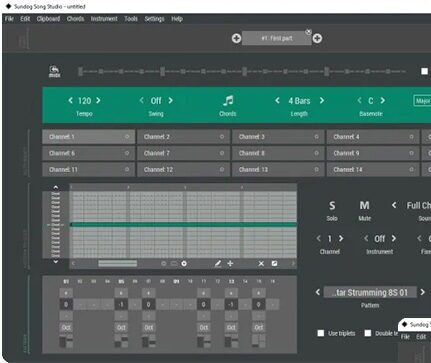Move piano roll keys up with arrow
Image resolution: width=431 pixels, height=363 pixels.
pyautogui.click(x=56, y=187)
